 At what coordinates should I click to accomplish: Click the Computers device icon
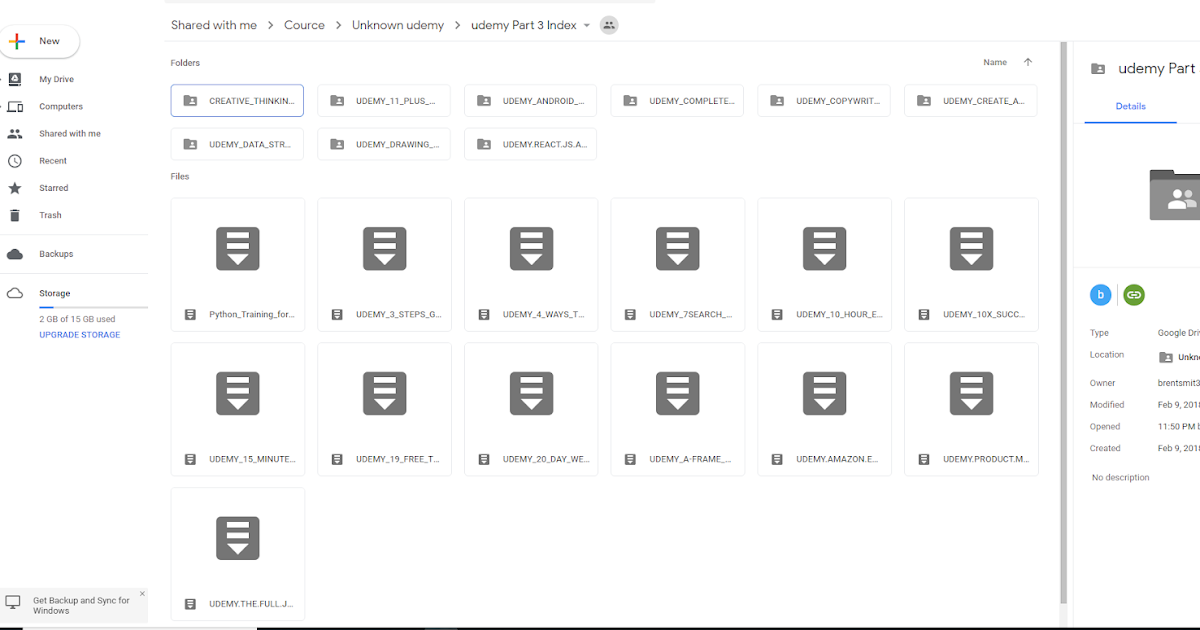click(15, 106)
